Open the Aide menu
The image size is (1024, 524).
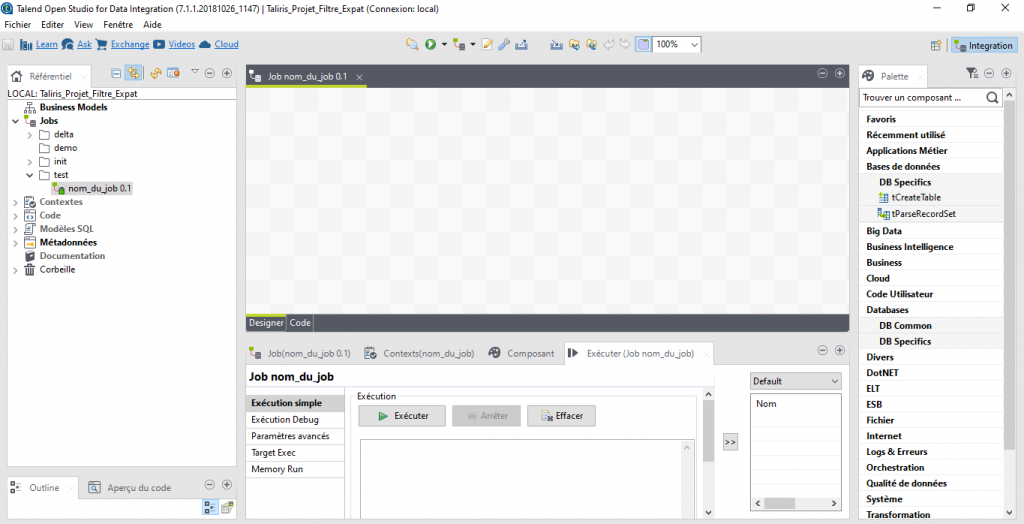tap(152, 25)
